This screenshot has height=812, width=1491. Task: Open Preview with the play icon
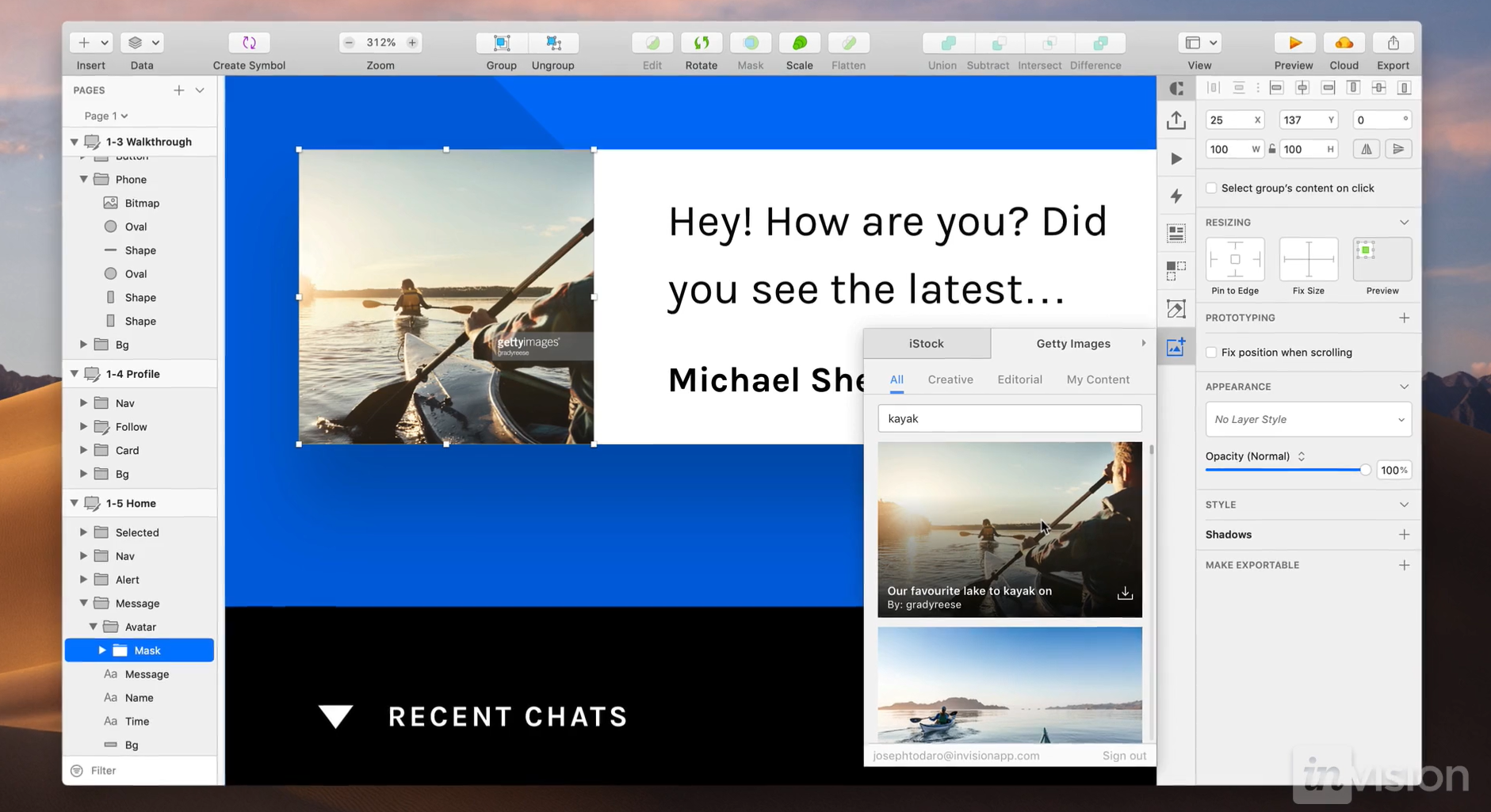pyautogui.click(x=1293, y=43)
